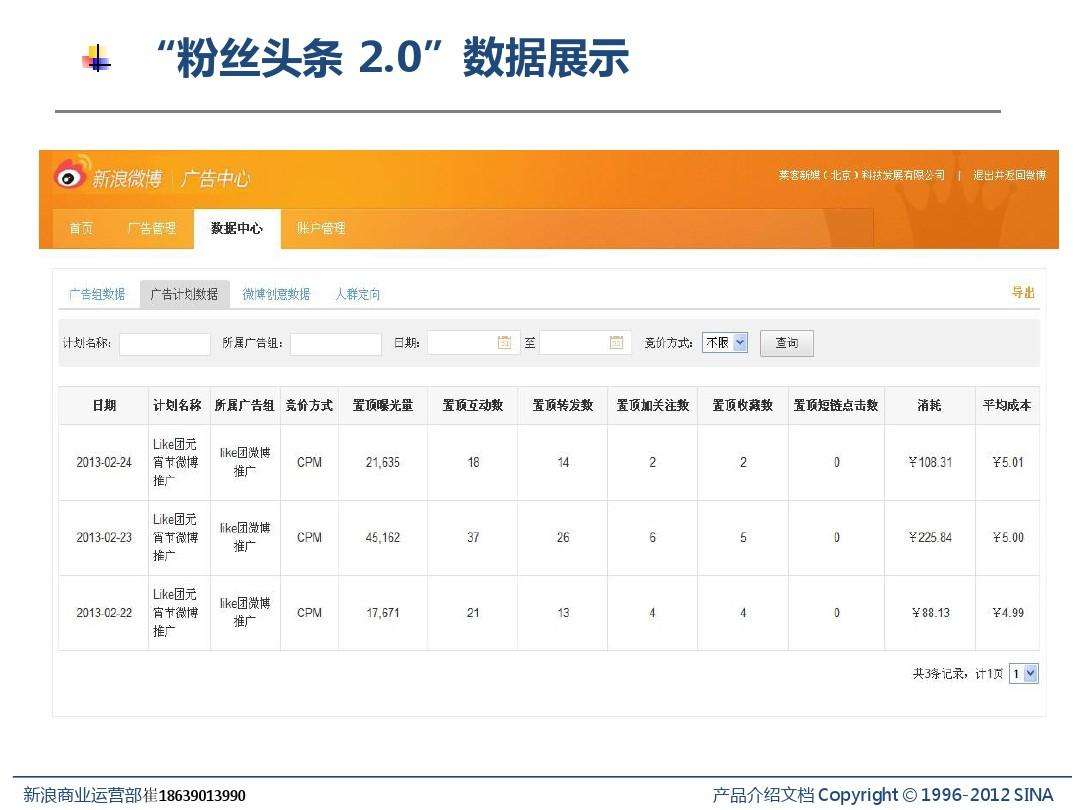Click the 置顶加关注数 column header
Screen dimensions: 1080x810
[x=652, y=405]
